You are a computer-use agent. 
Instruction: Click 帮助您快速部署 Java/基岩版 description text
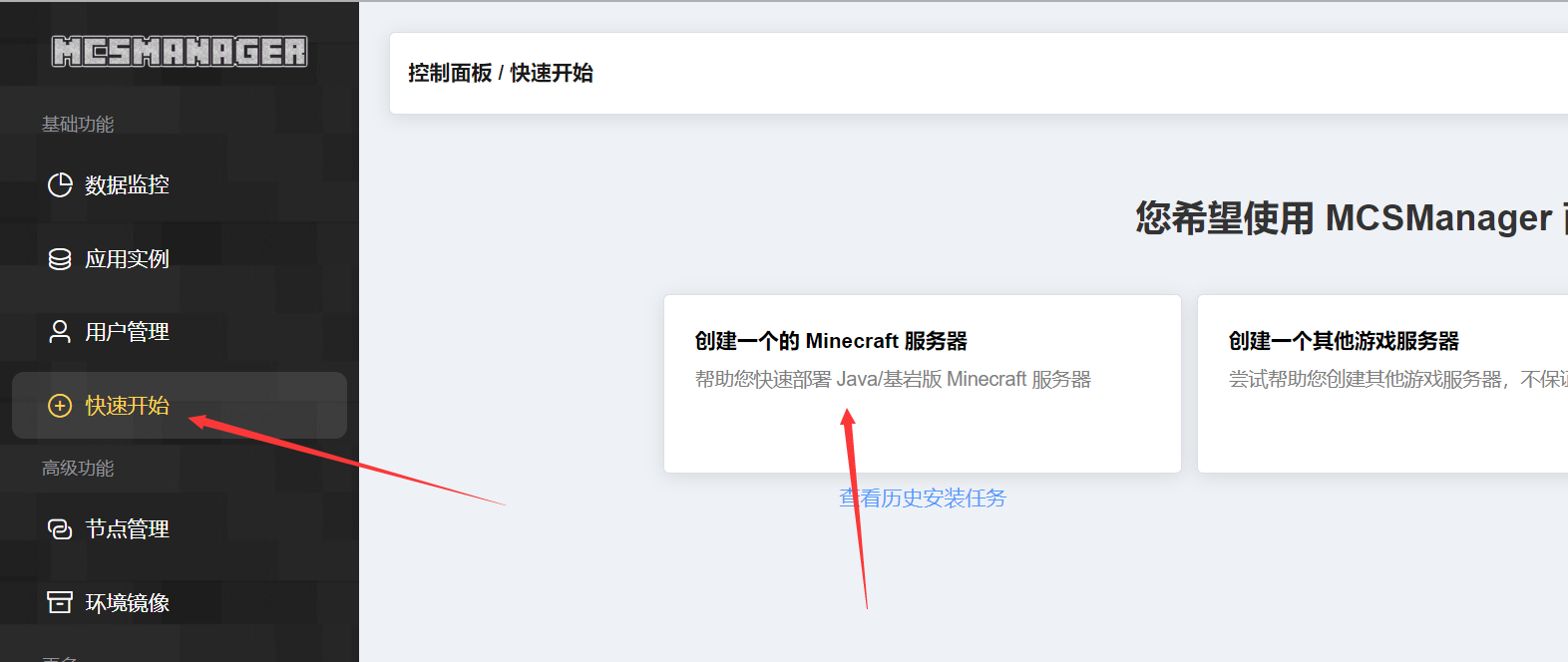[893, 379]
